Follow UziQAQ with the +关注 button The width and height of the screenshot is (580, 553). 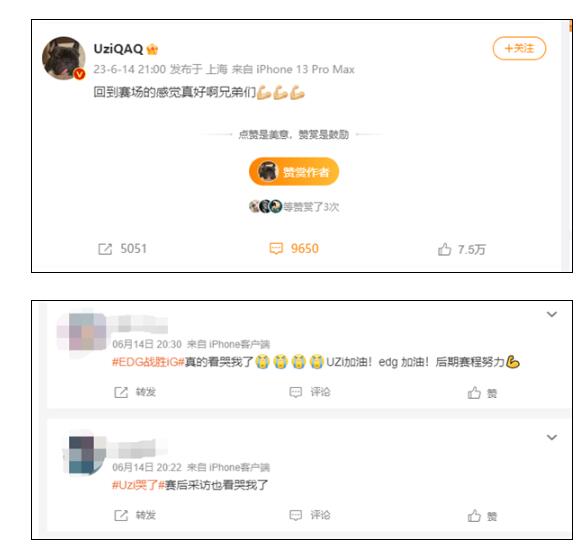(519, 48)
